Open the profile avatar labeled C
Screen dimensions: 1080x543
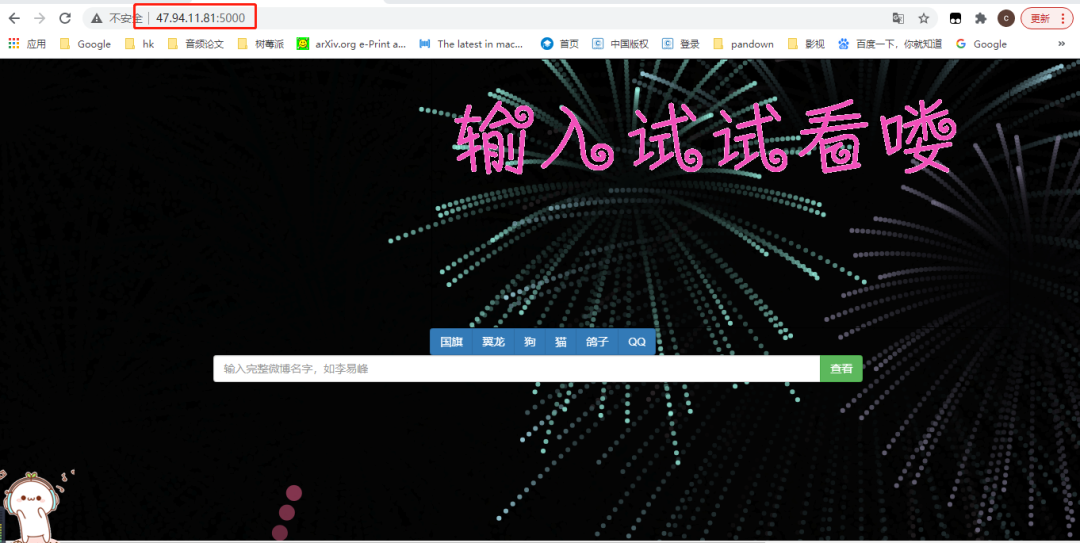coord(1006,19)
